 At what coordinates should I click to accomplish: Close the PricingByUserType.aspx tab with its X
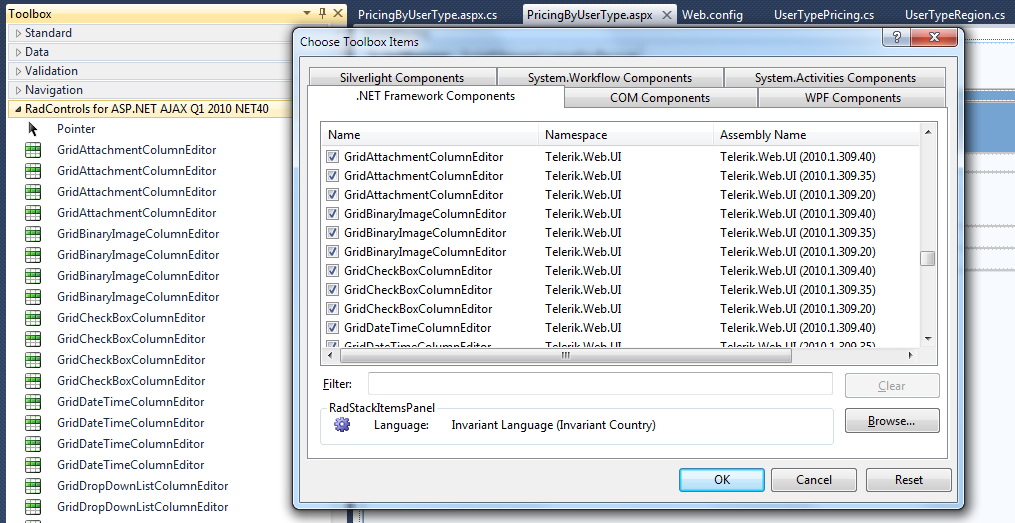667,15
